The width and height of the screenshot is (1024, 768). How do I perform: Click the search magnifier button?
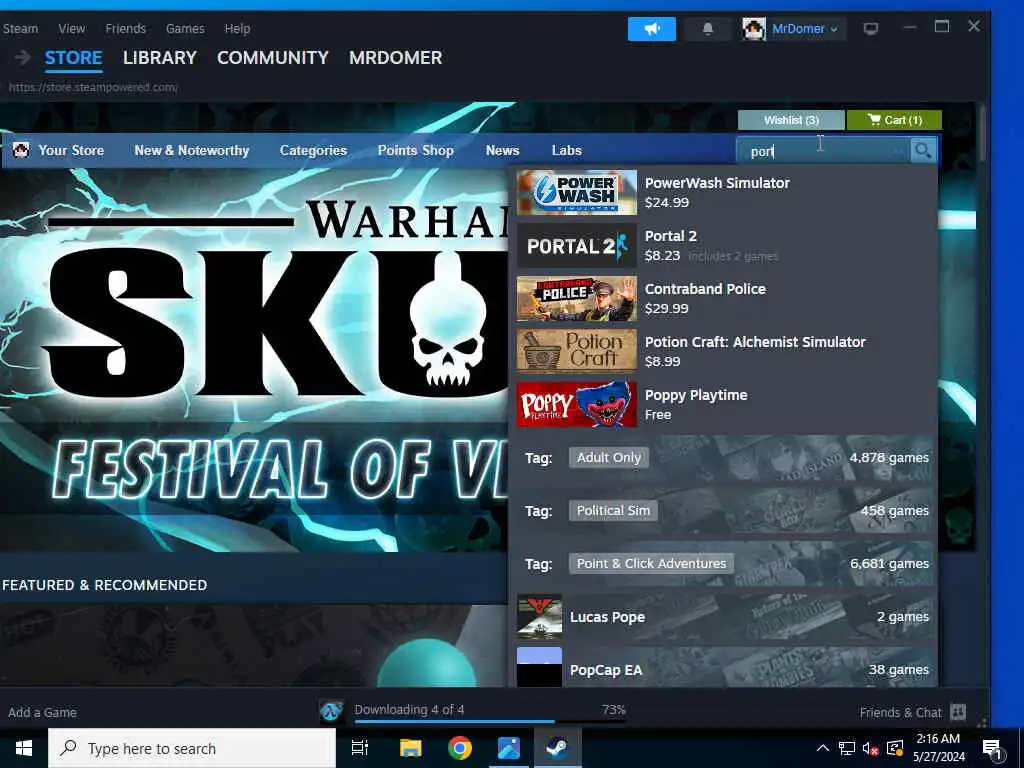[x=922, y=151]
